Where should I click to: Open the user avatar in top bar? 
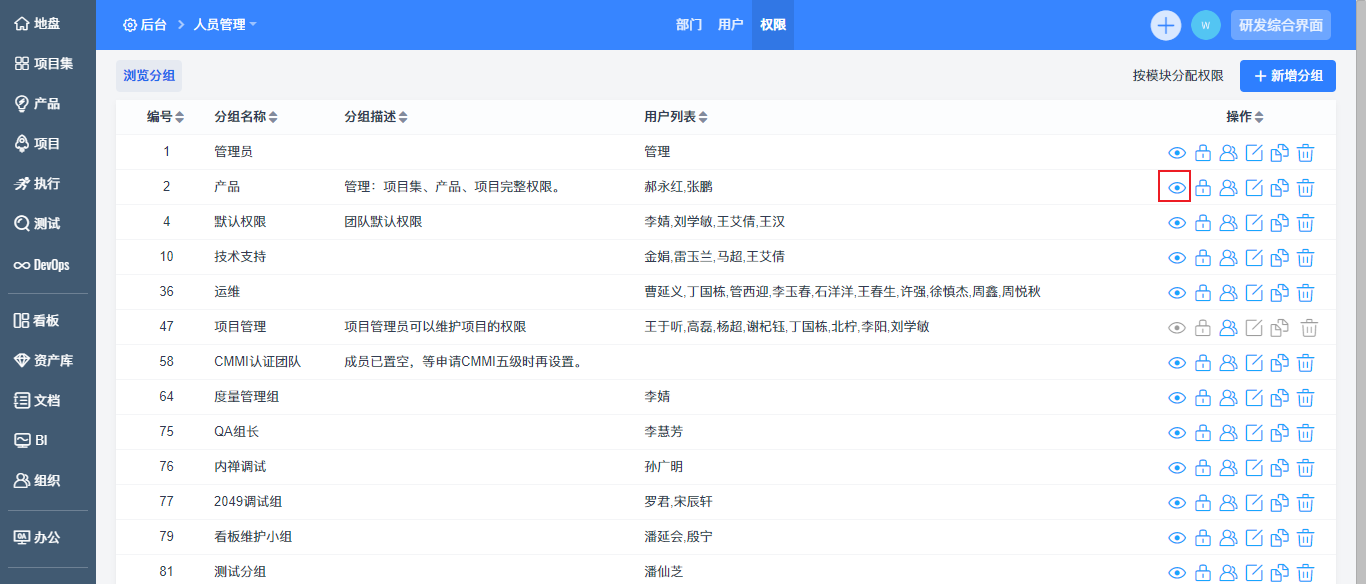1206,25
